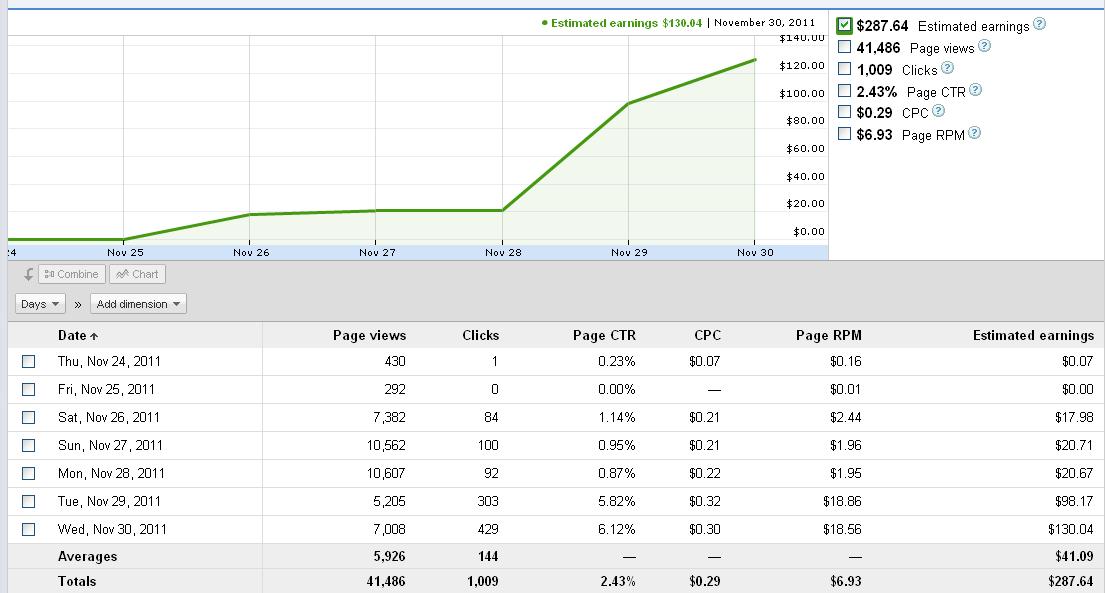Enable the Page views metric checkbox
The image size is (1105, 593).
coord(844,47)
